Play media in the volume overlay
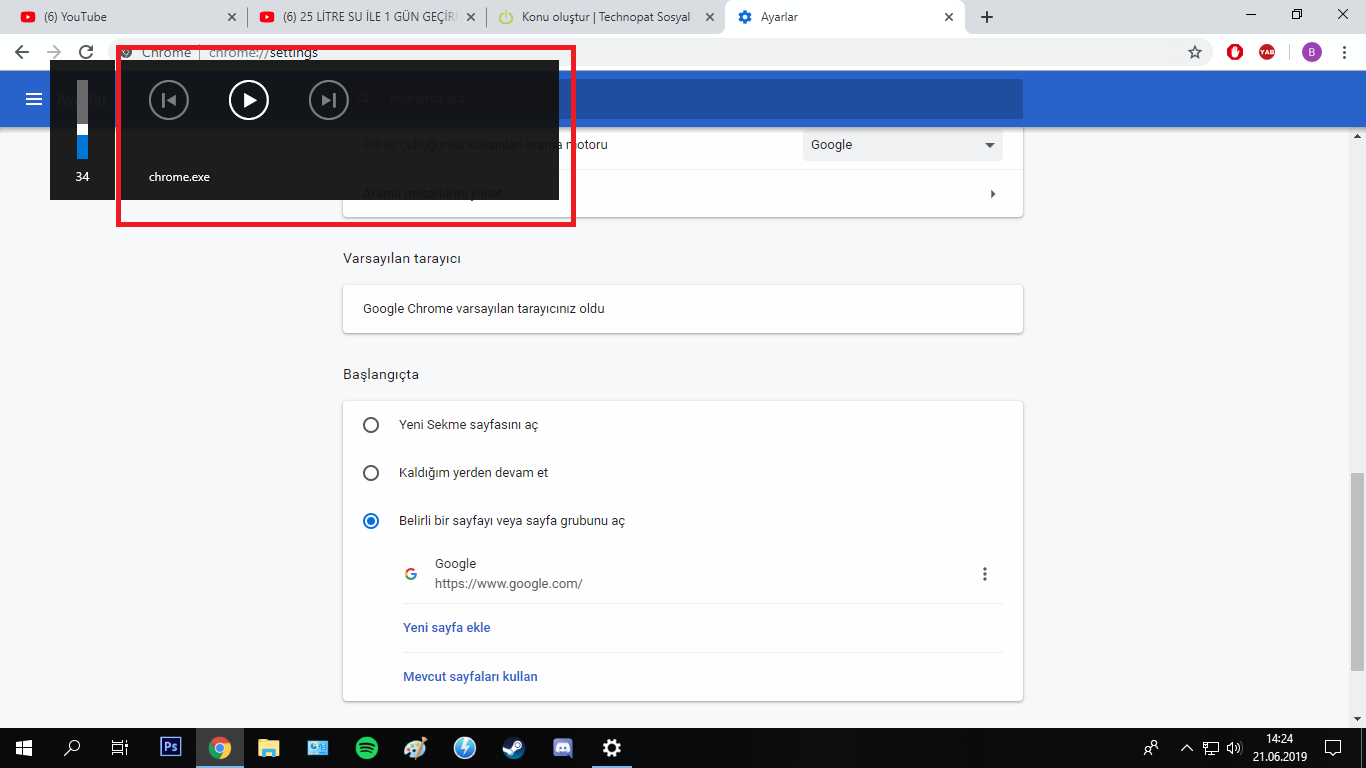Screen dimensions: 1366x768 (249, 100)
